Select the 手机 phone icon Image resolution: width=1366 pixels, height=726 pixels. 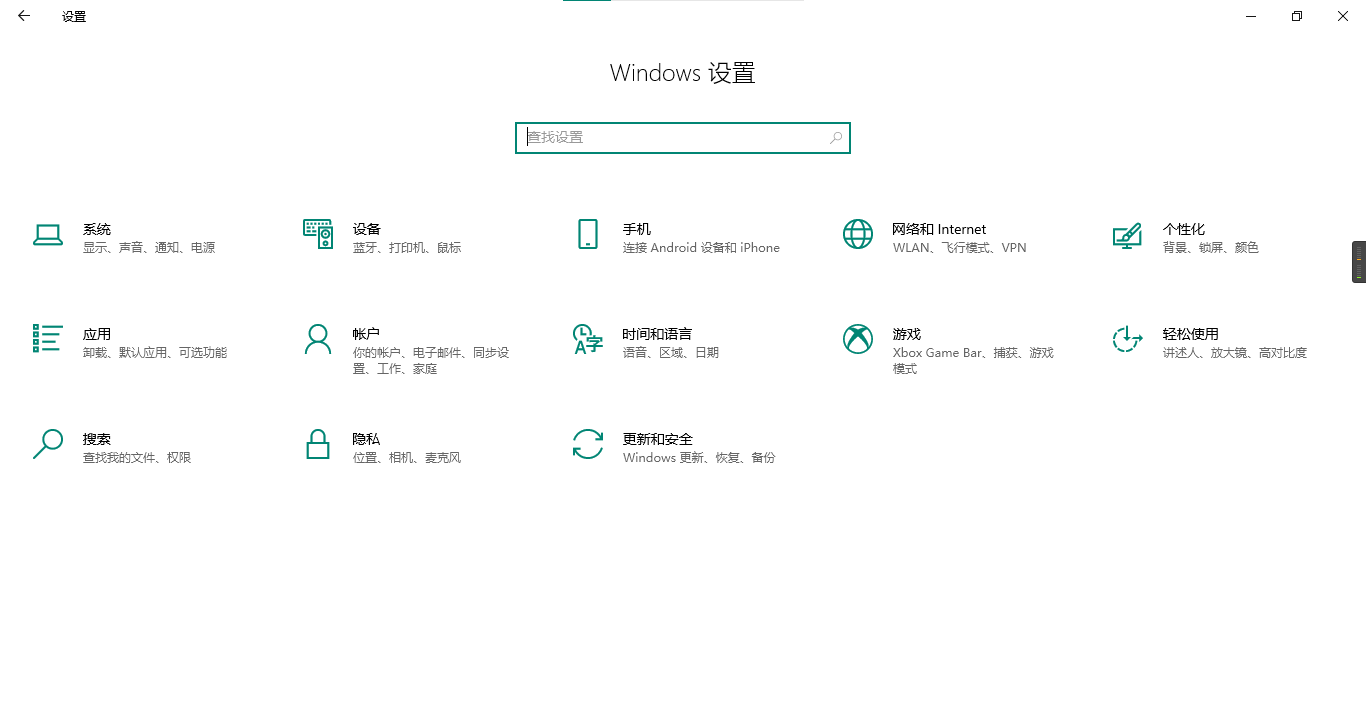pyautogui.click(x=588, y=234)
